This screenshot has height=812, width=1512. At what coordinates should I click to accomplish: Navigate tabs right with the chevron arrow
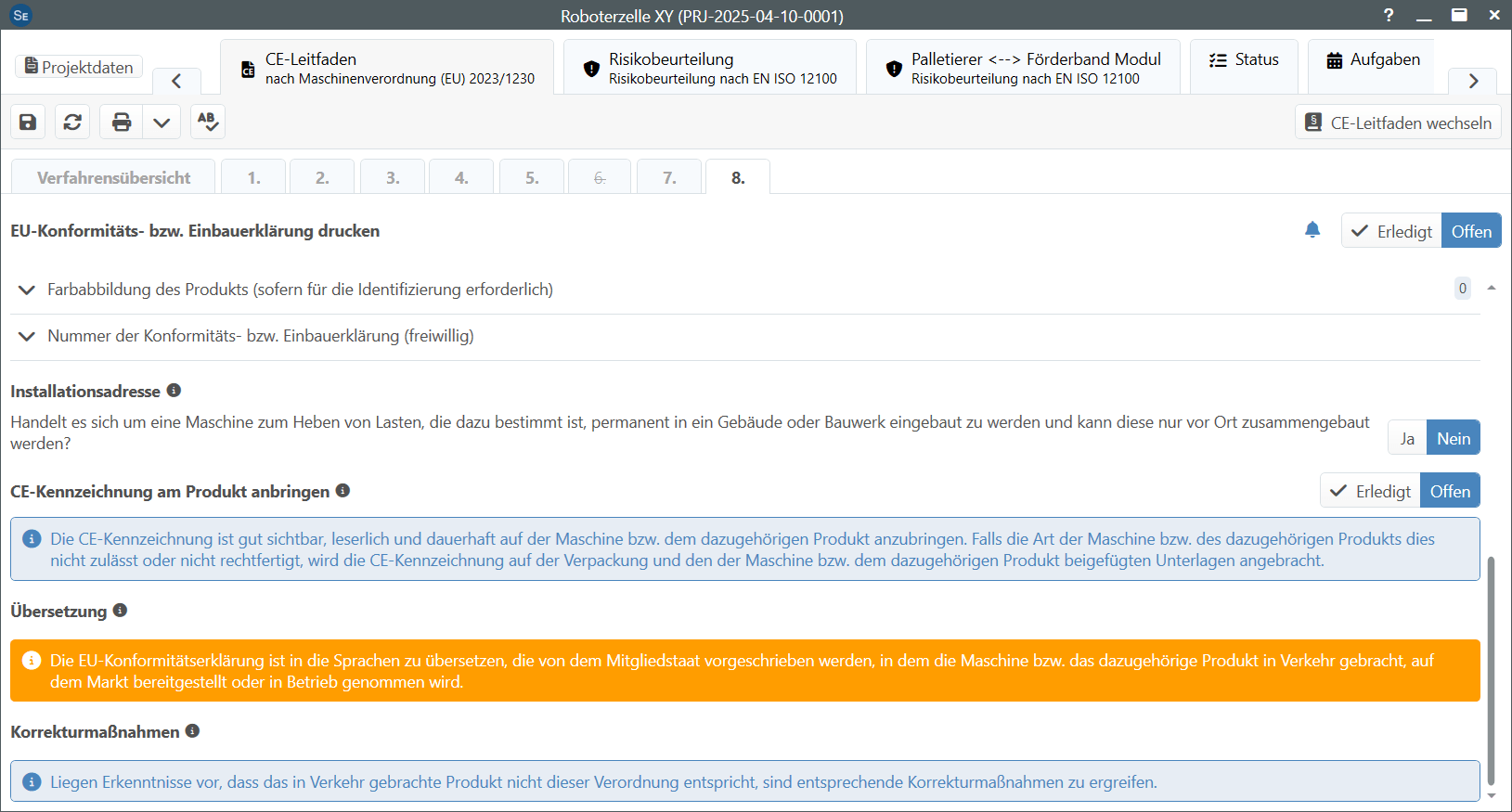point(1473,81)
